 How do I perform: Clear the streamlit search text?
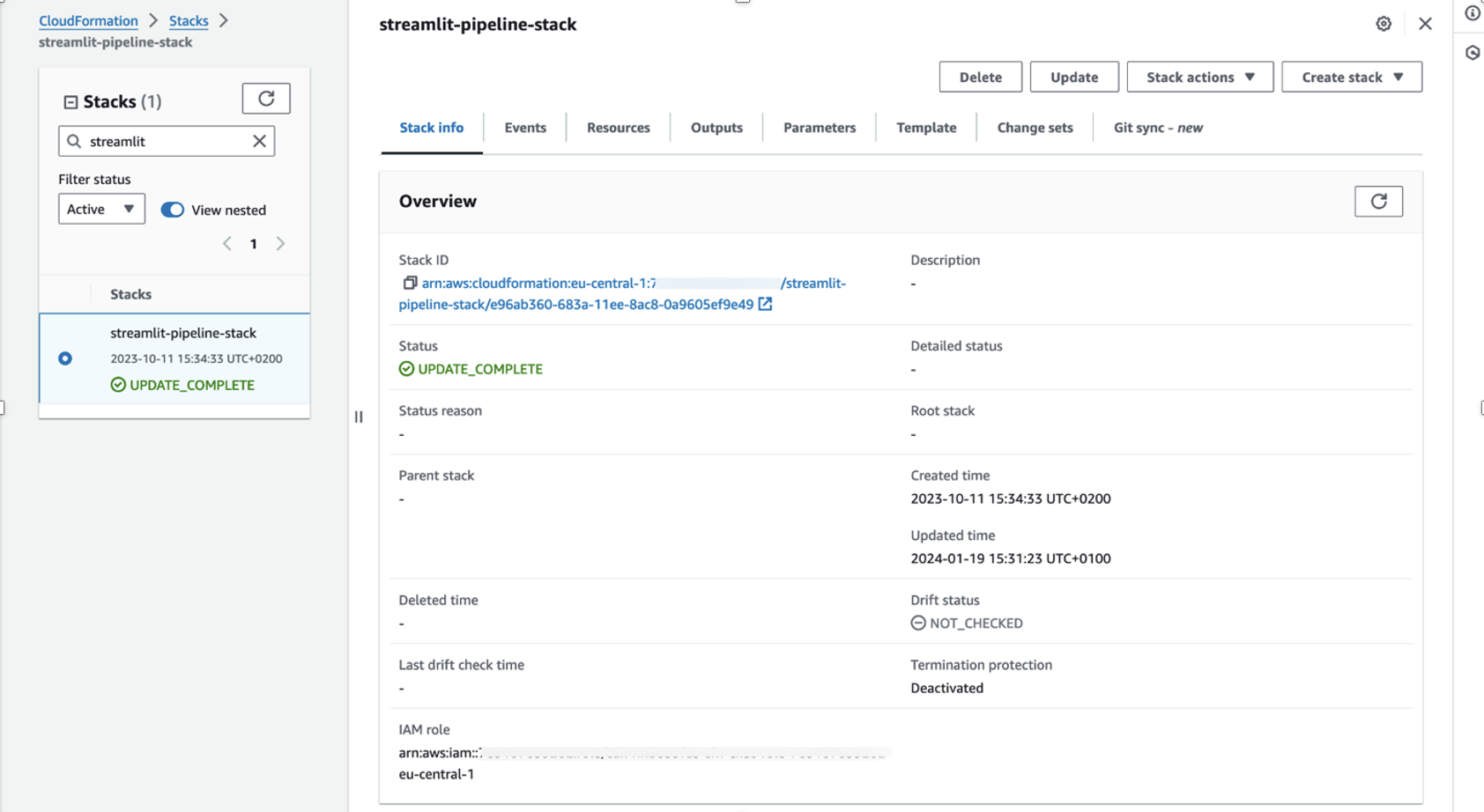click(259, 141)
